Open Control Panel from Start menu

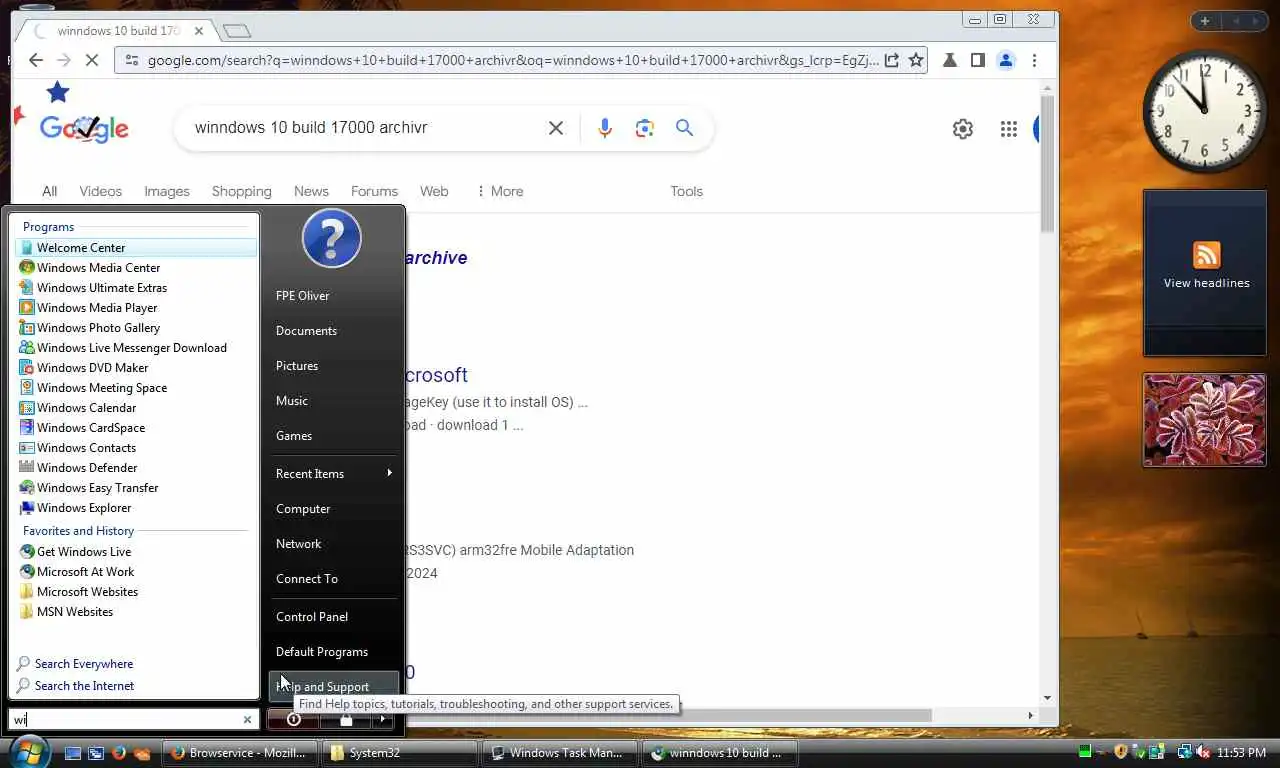(x=334, y=616)
